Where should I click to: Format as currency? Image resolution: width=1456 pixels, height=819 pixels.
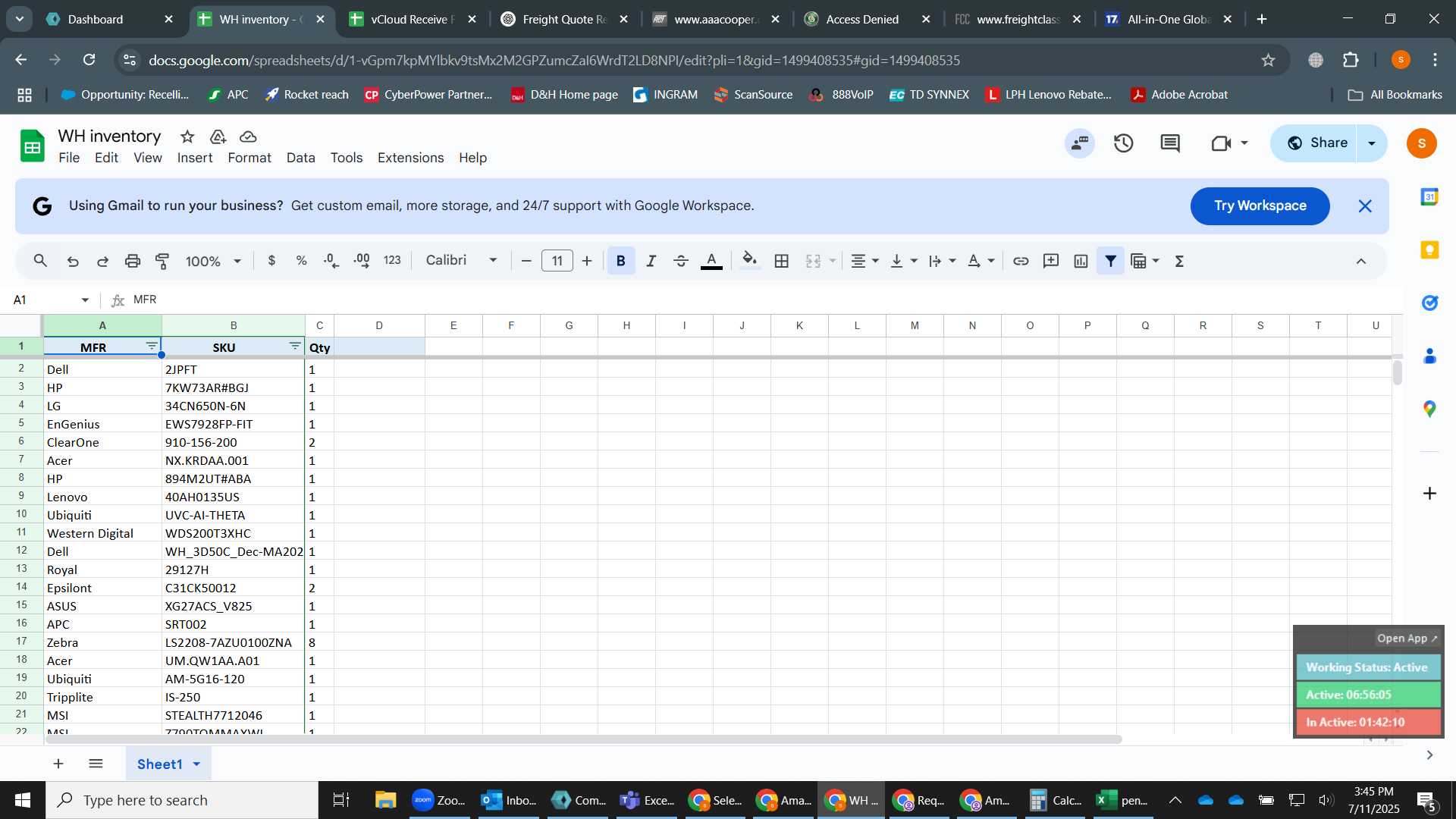point(271,261)
